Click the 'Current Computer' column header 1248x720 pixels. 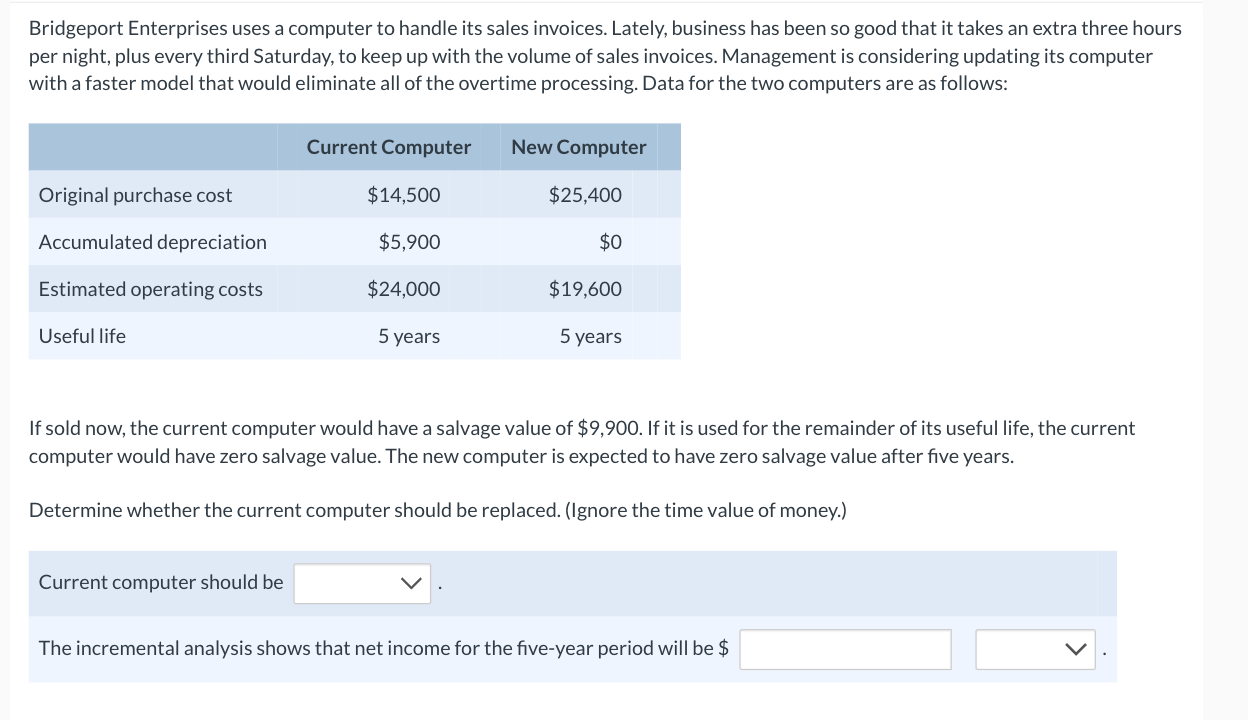click(x=388, y=147)
